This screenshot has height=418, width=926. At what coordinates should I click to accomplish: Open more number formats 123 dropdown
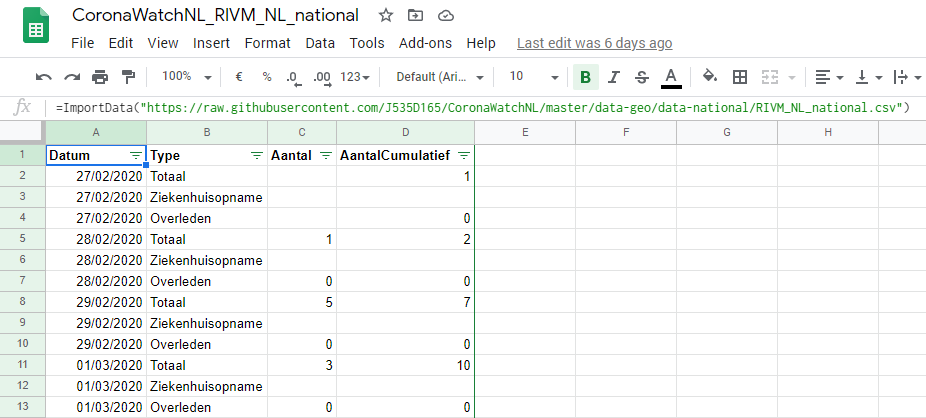tap(355, 77)
